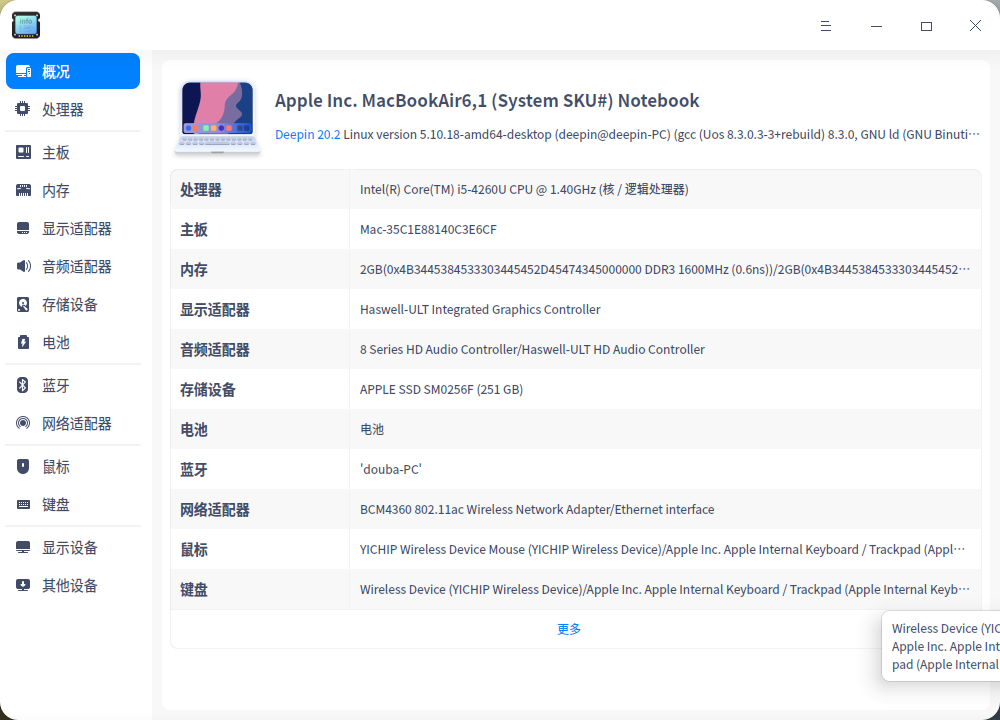1000x720 pixels.
Task: Click the 存储设备 row label in table
Action: pos(208,390)
